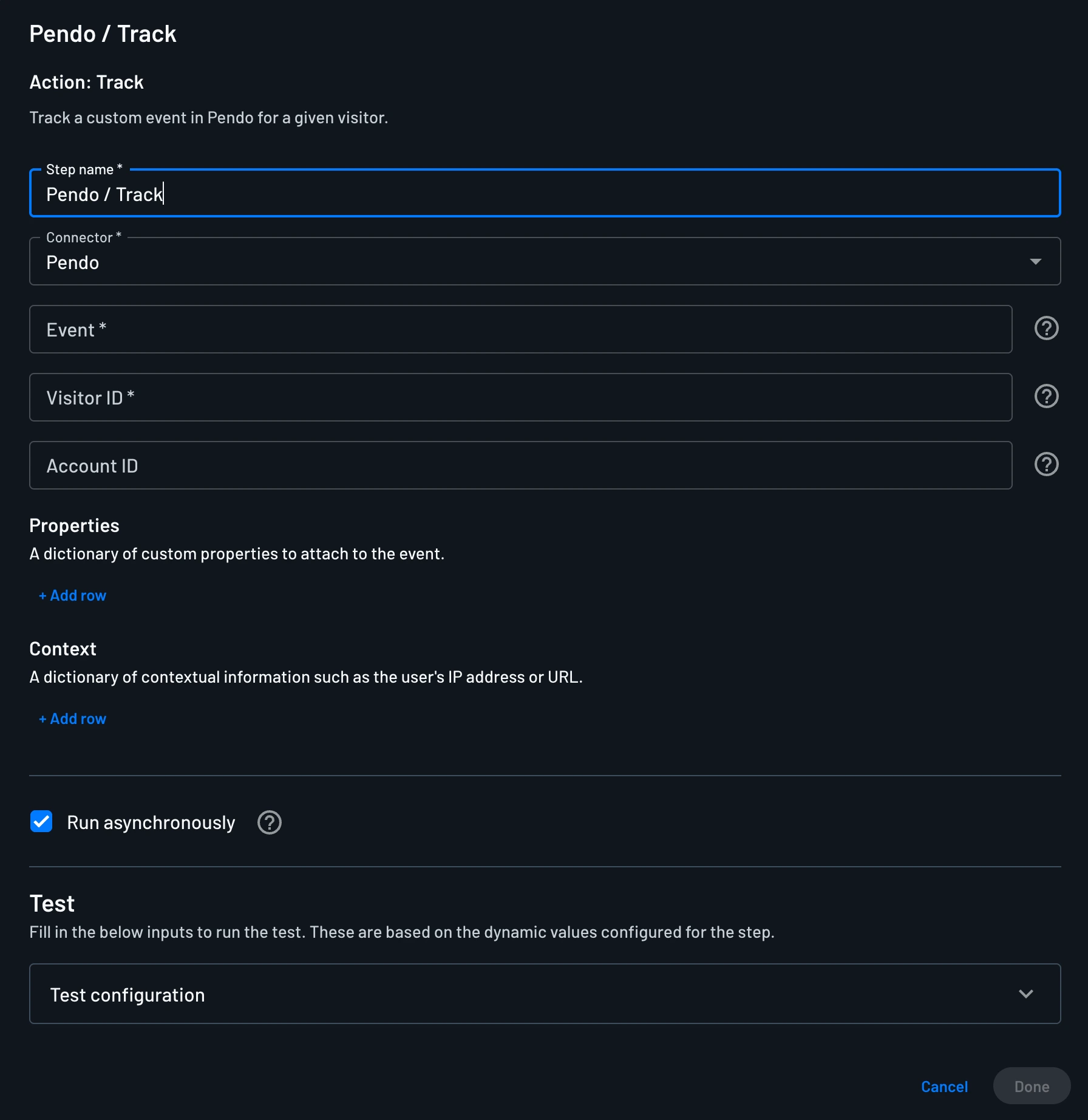Click the Account ID help question mark

coord(1046,465)
